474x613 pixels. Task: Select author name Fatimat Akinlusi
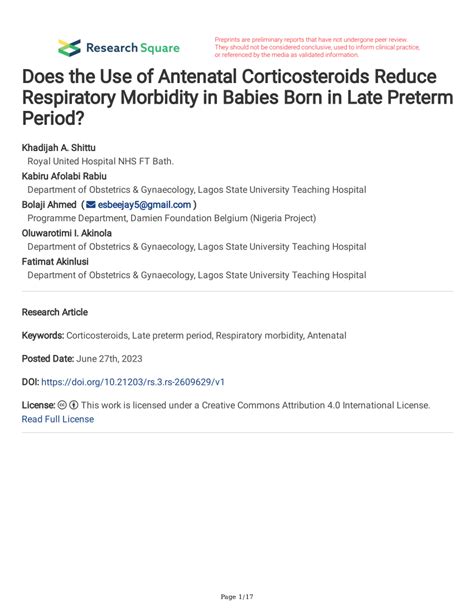tap(55, 262)
